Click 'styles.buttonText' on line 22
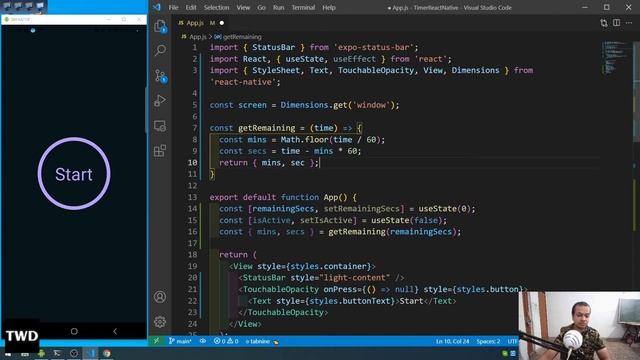The image size is (640, 360). (x=350, y=301)
